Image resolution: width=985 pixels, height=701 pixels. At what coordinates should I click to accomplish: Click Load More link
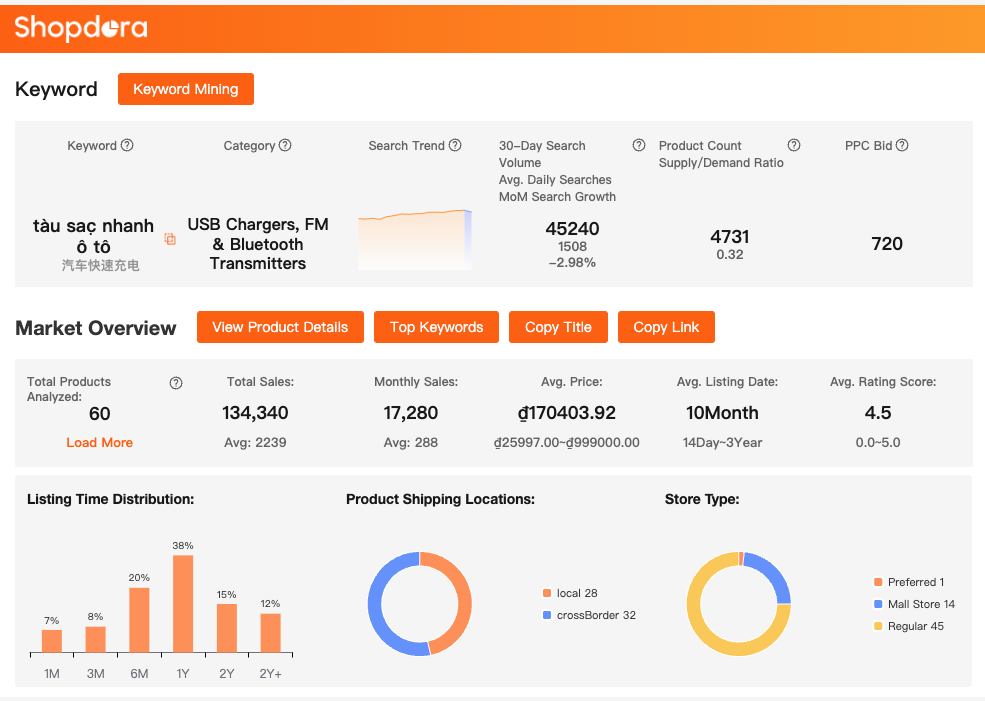coord(99,442)
